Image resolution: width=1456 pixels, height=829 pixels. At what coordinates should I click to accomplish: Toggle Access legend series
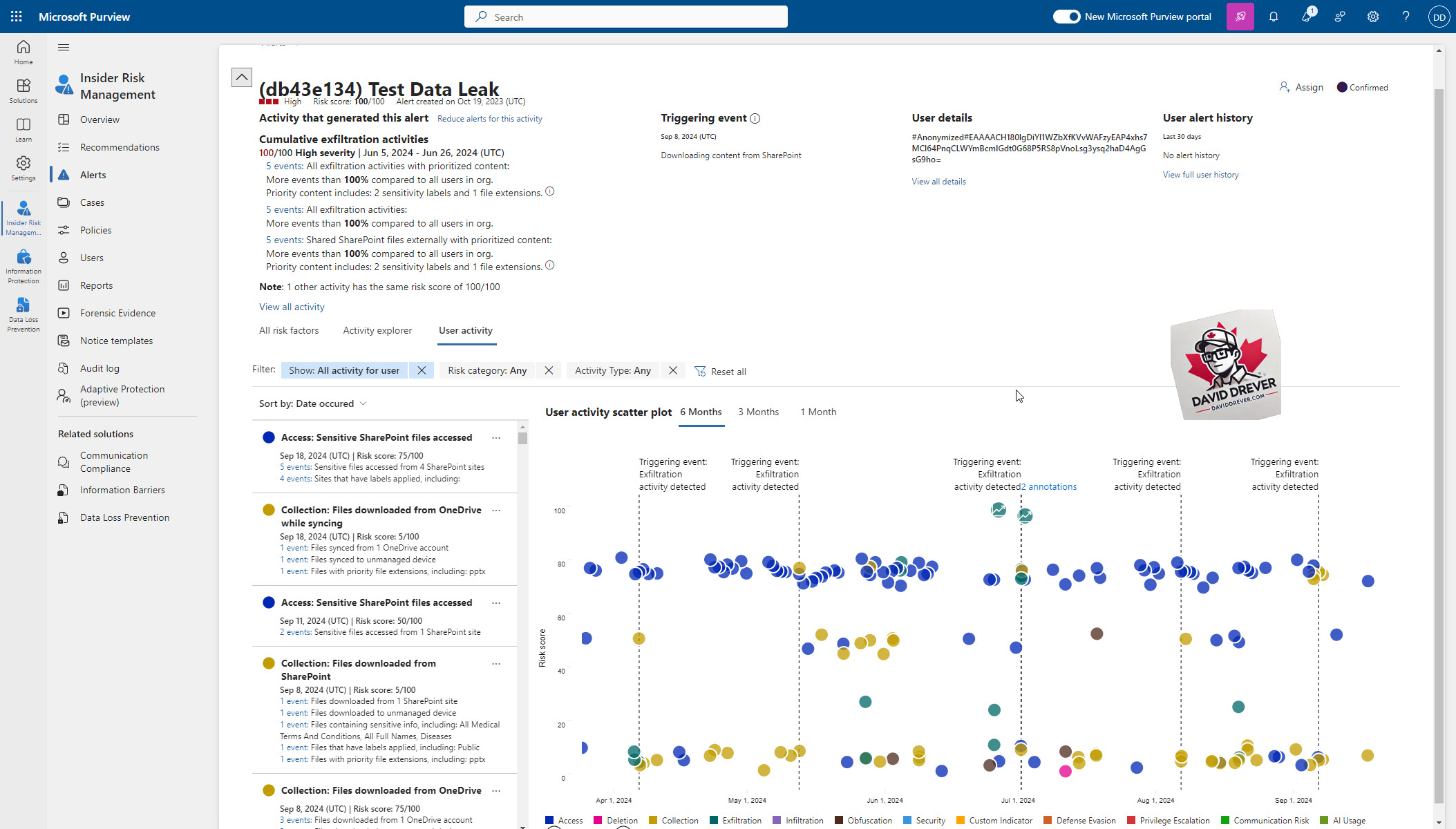click(x=564, y=821)
